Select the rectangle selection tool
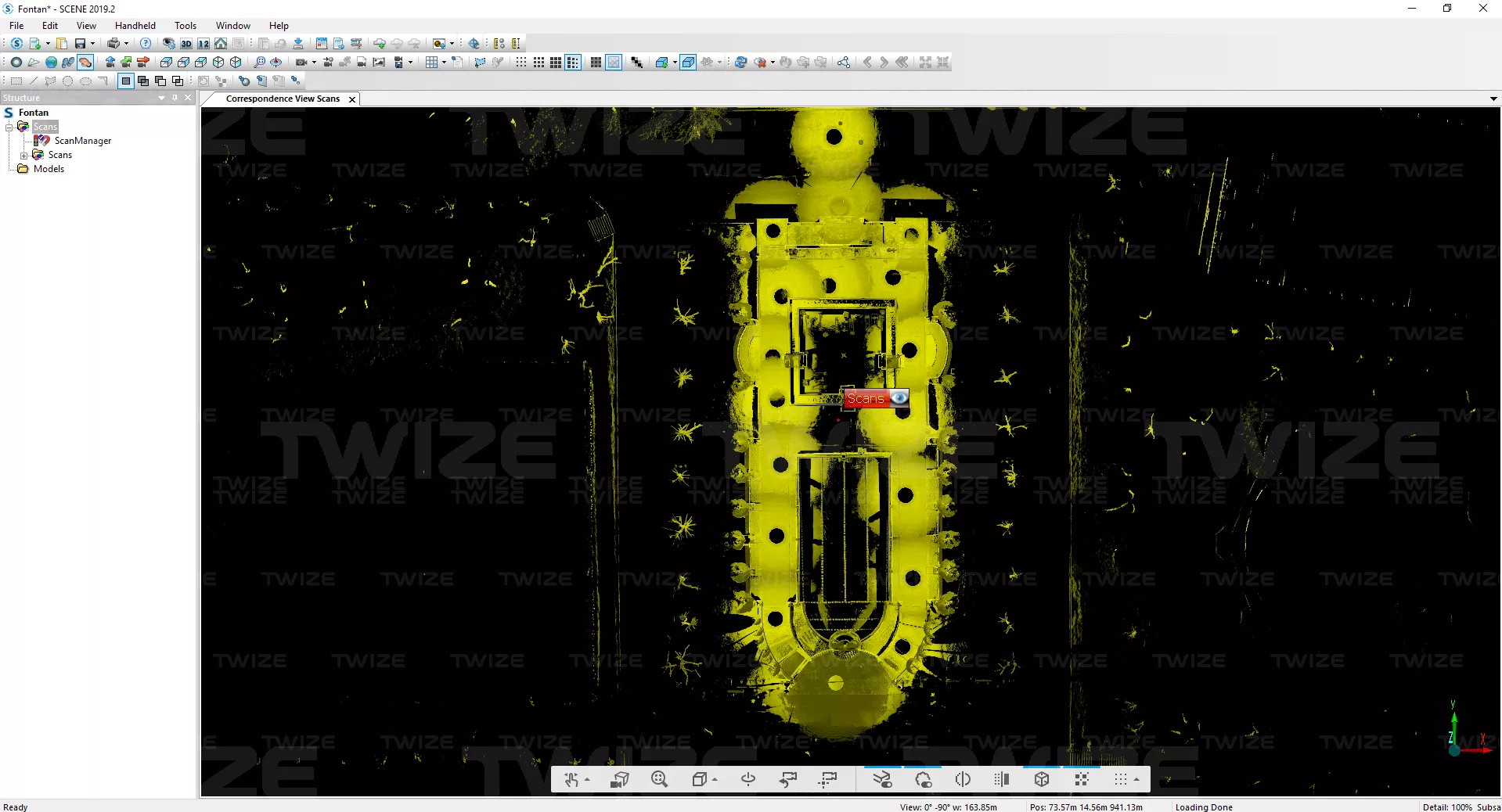Image resolution: width=1502 pixels, height=812 pixels. click(x=16, y=81)
